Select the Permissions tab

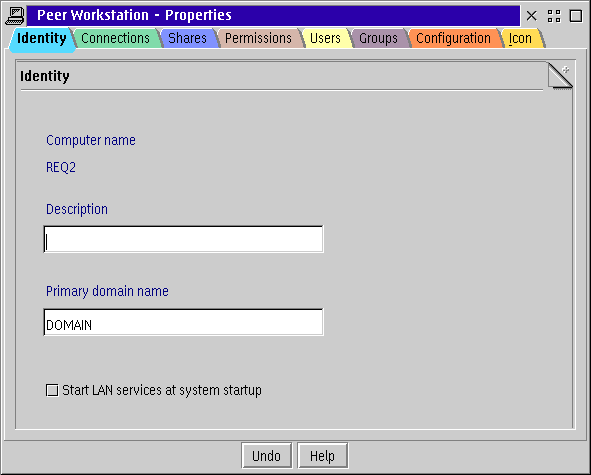pyautogui.click(x=258, y=38)
